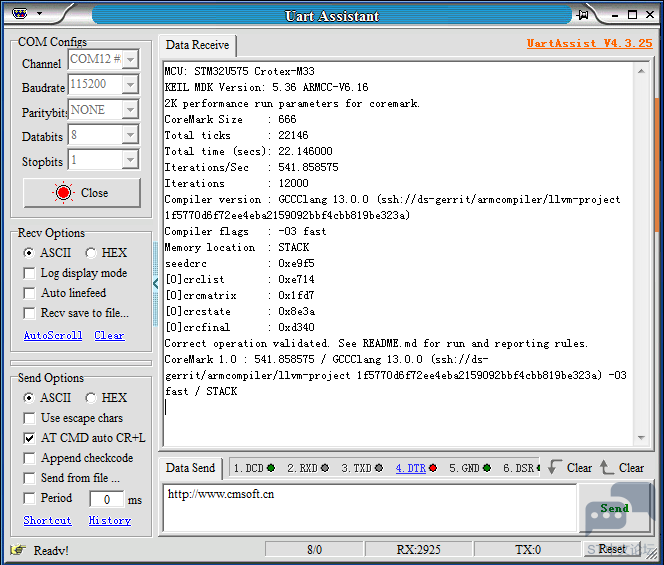Click the receive area scroll down arrow
664x565 pixels.
tap(642, 438)
